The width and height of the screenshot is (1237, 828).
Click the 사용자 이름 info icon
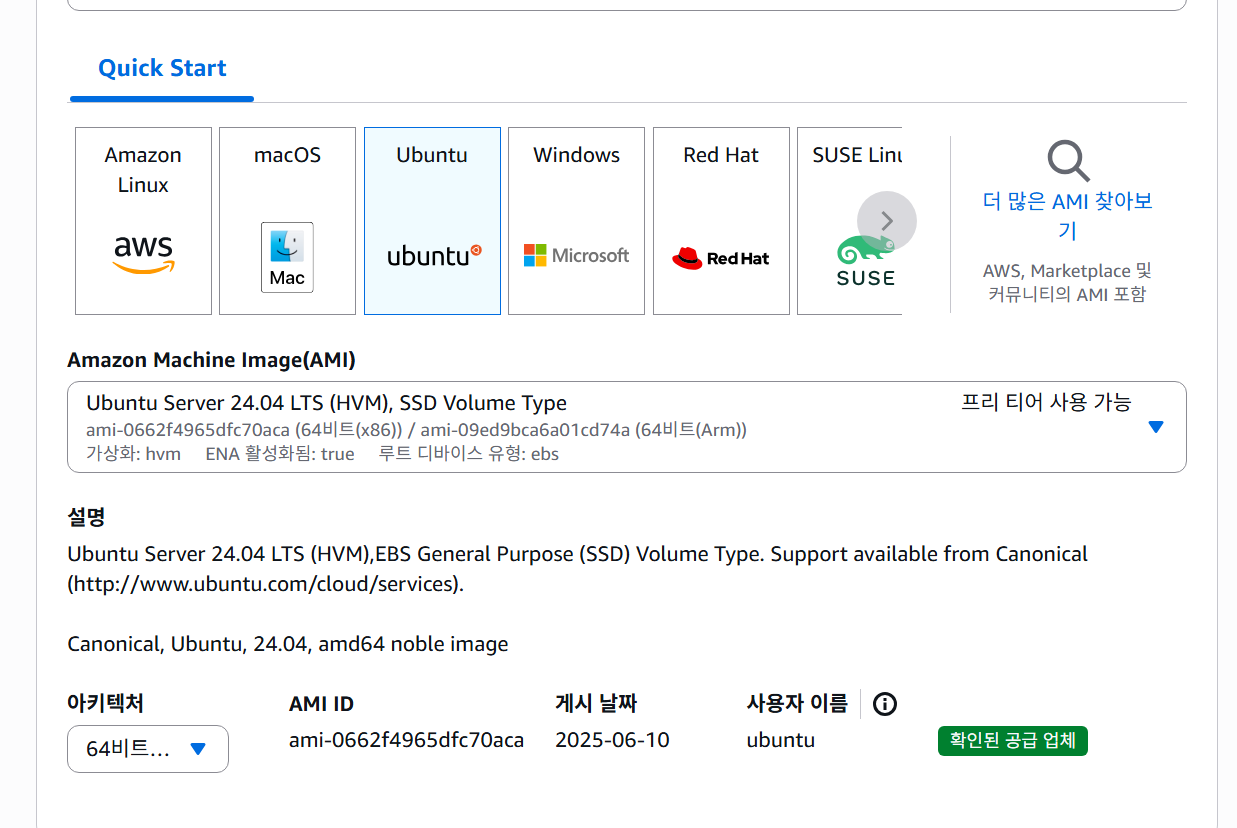[885, 704]
